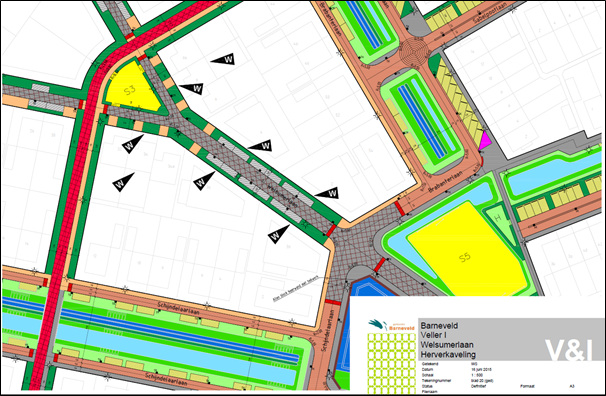Click the Schaal 1:500 field in the title block
Screen dimensions: 606x396
452,375
